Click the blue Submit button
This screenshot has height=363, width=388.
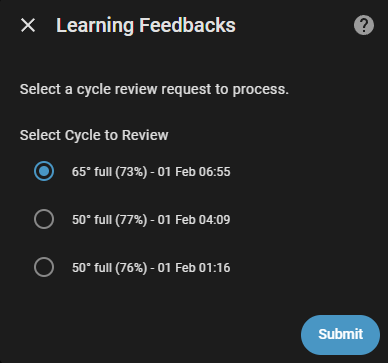[x=340, y=335]
